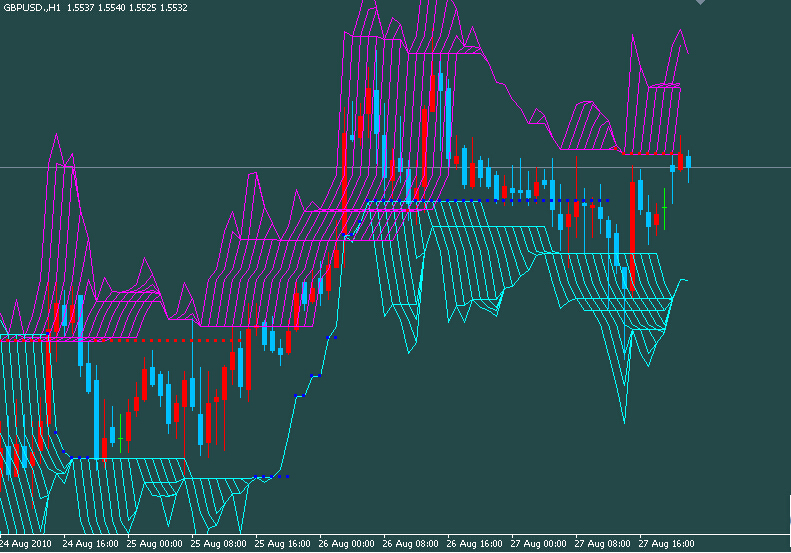Select the 27 Aug 00:00 time label

[x=538, y=543]
